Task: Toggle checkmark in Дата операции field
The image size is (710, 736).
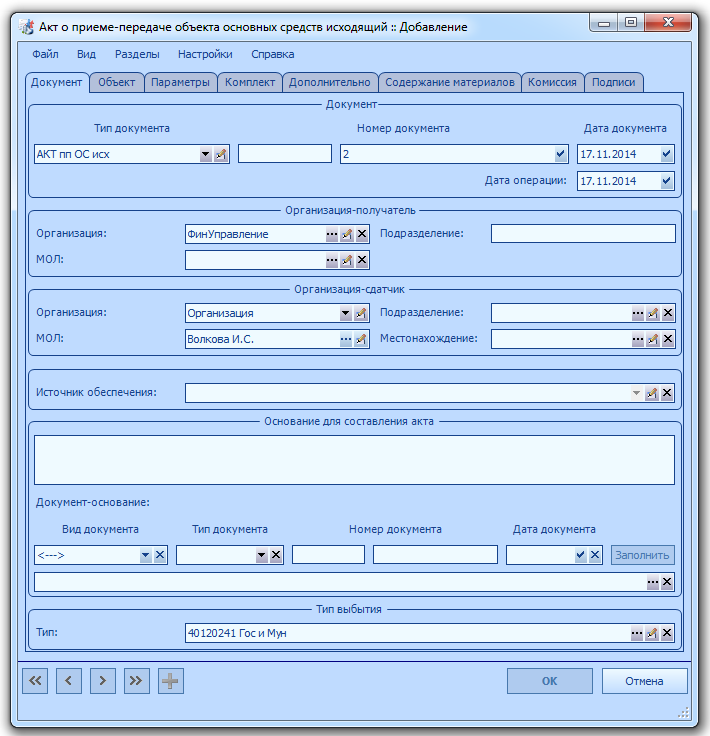Action: [666, 181]
